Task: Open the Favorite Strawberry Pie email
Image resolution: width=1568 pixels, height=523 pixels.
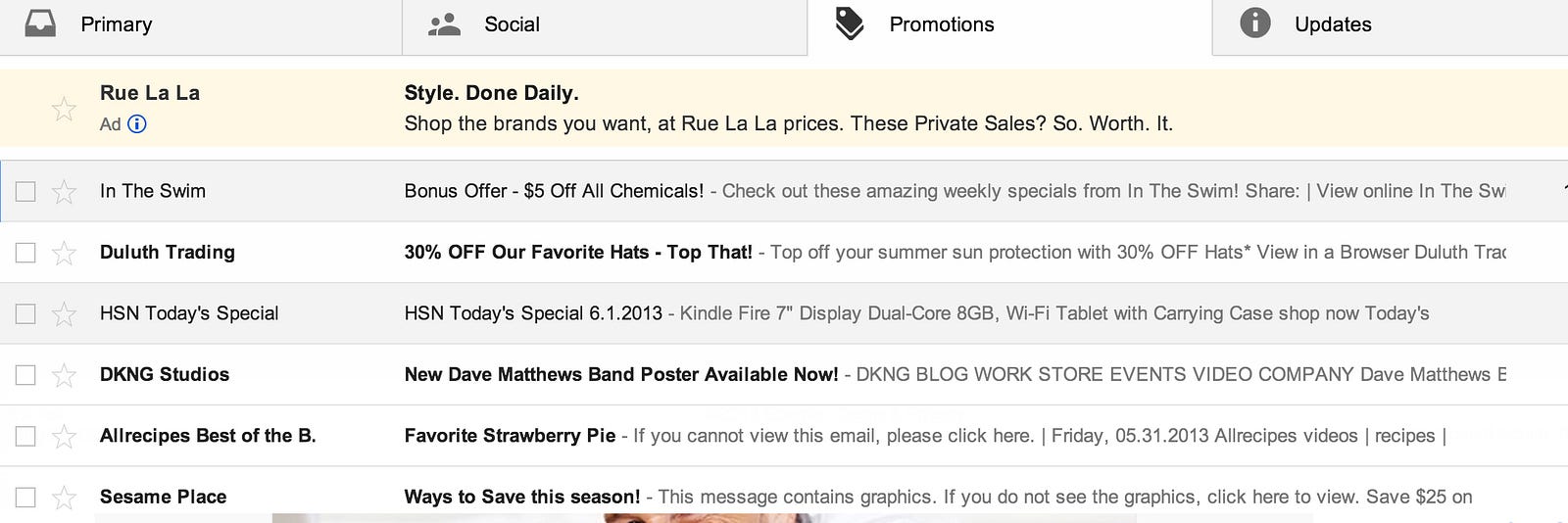Action: tap(510, 436)
